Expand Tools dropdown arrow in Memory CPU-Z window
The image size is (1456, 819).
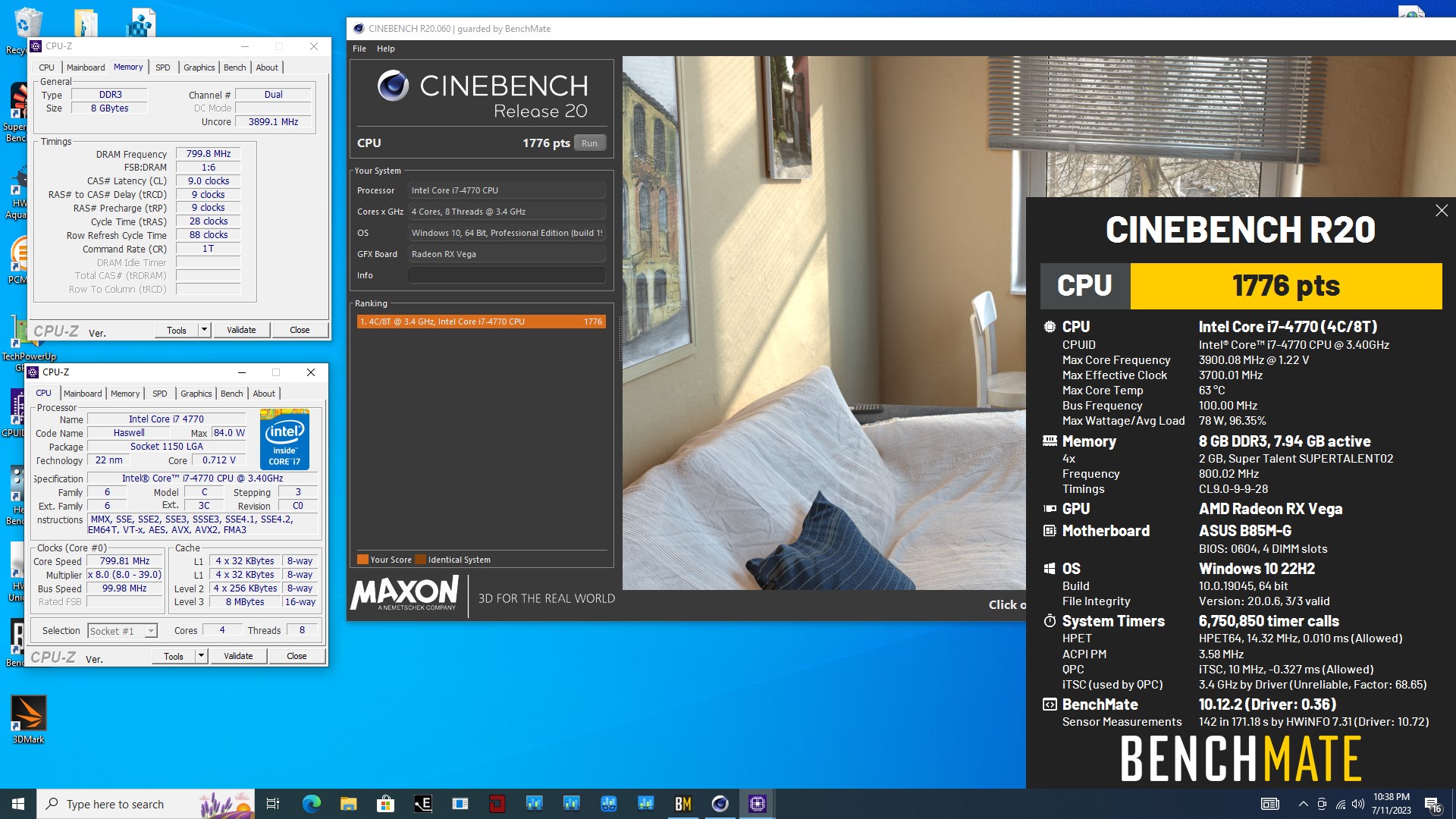tap(204, 330)
